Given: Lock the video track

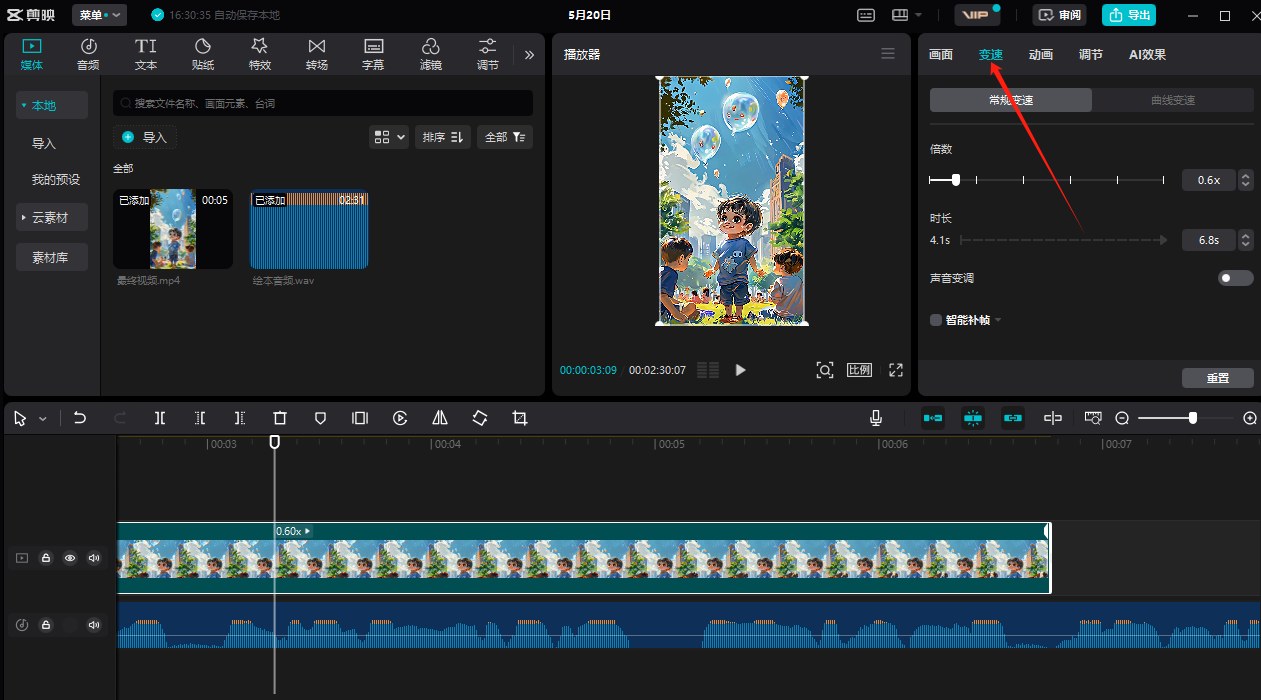Looking at the screenshot, I should pos(46,559).
